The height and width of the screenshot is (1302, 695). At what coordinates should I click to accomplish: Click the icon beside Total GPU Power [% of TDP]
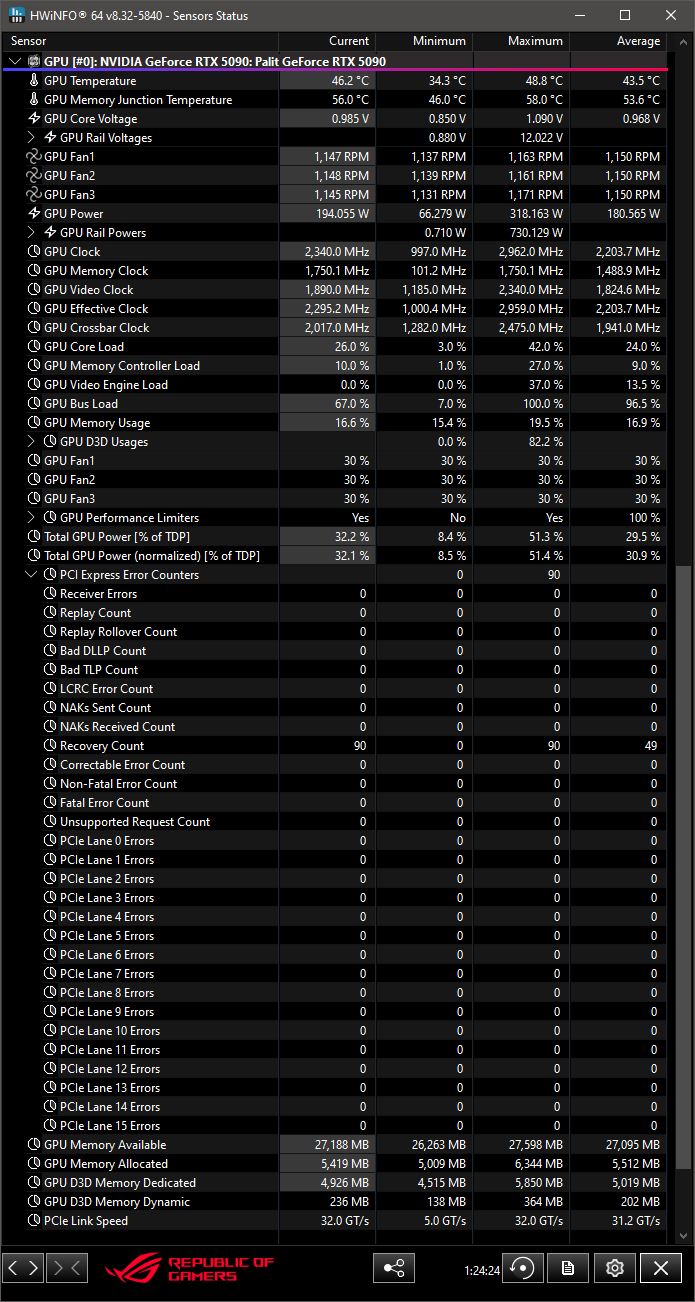coord(35,537)
